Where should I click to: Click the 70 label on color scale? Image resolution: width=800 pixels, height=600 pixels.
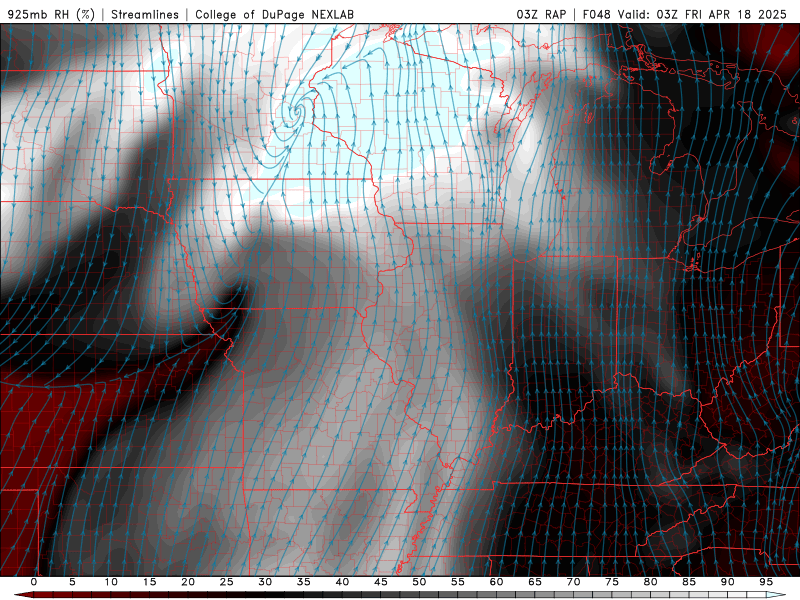[x=573, y=582]
